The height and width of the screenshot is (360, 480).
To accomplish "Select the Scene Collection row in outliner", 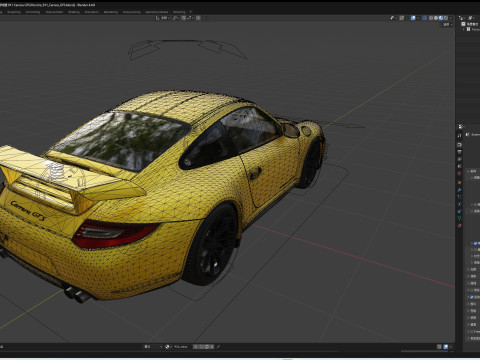I will [x=470, y=24].
